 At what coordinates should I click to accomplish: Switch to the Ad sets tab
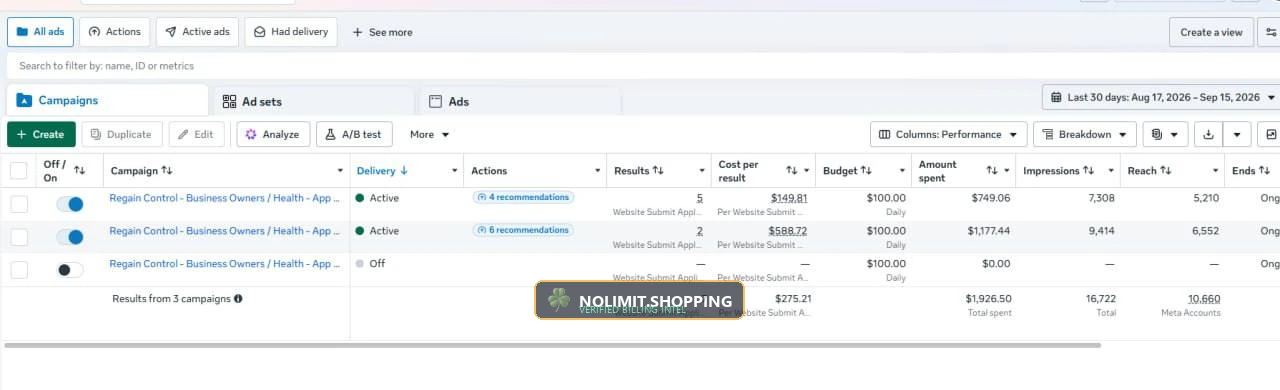pos(313,102)
